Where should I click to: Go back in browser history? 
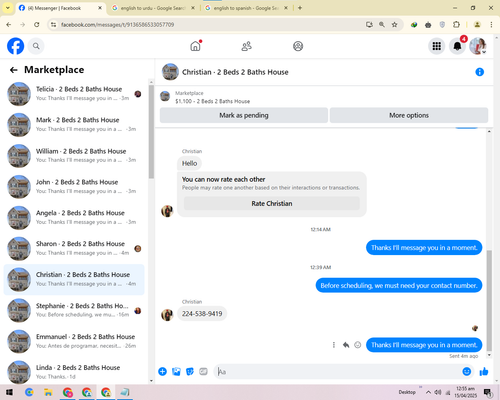(9, 24)
